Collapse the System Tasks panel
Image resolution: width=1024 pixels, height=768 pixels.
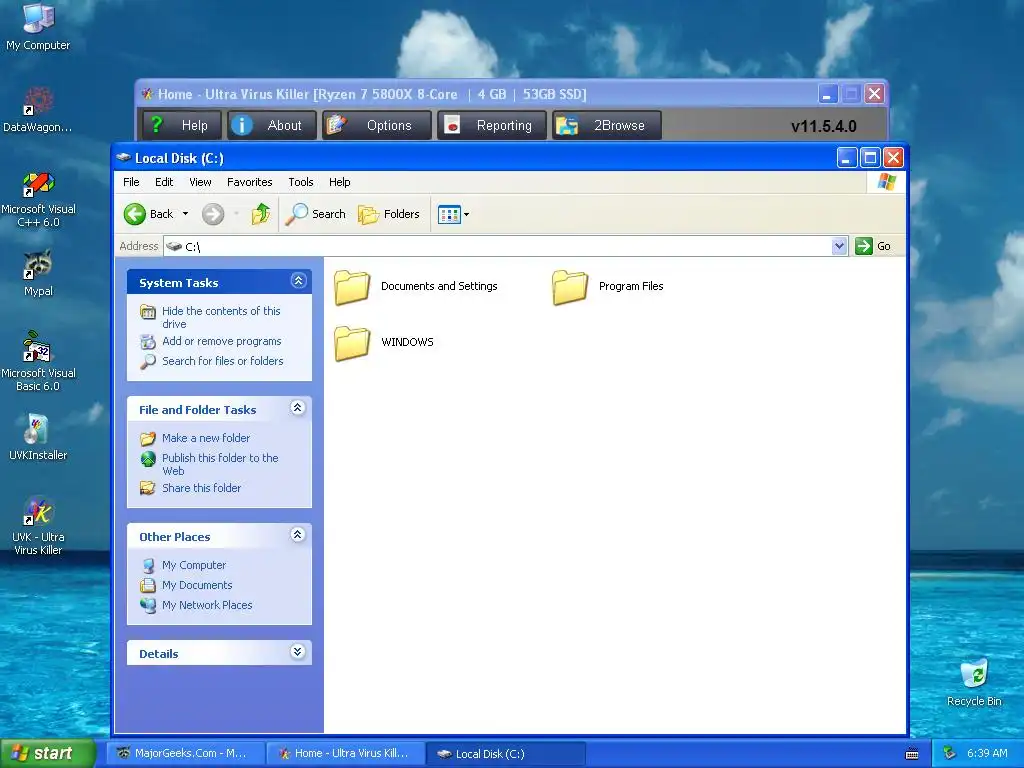[x=298, y=281]
